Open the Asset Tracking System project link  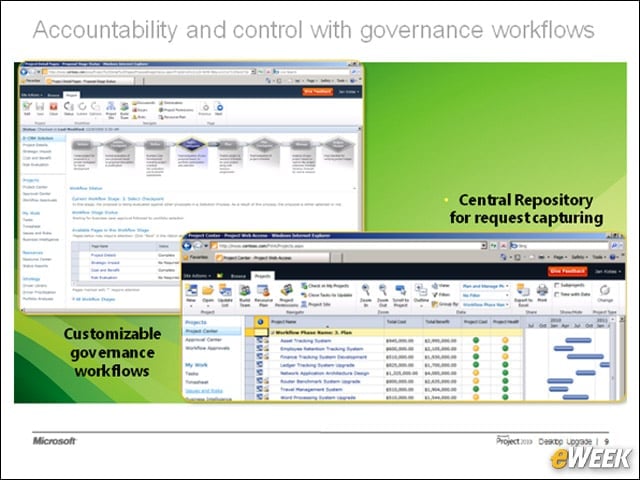[305, 341]
